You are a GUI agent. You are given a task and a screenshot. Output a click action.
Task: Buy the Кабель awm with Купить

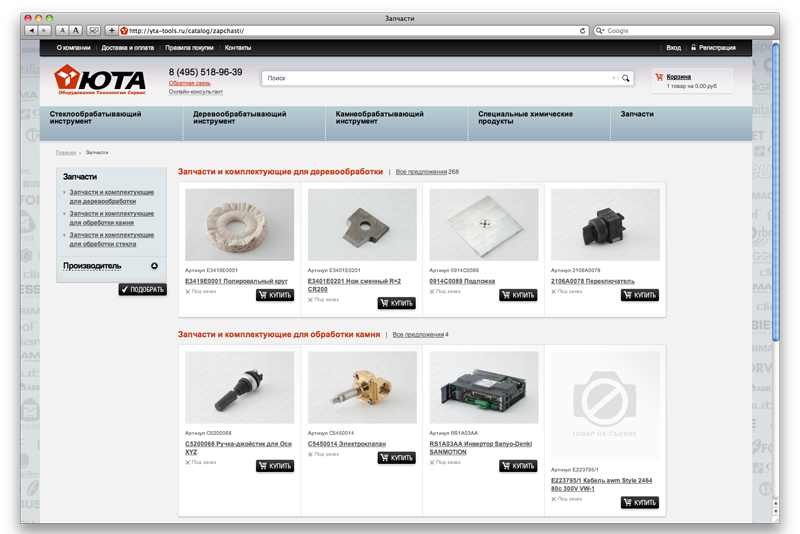pyautogui.click(x=640, y=502)
